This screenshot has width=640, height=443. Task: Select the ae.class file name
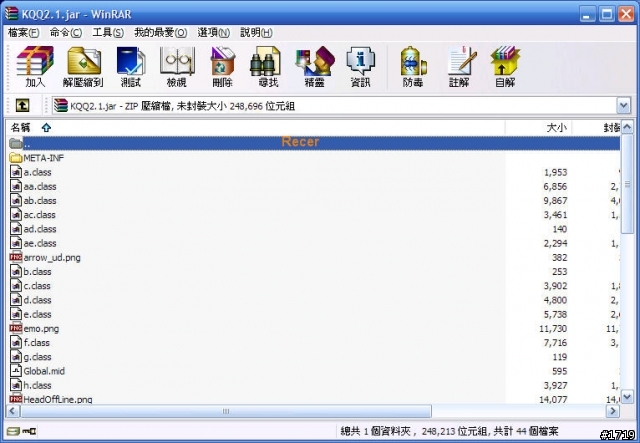click(40, 243)
